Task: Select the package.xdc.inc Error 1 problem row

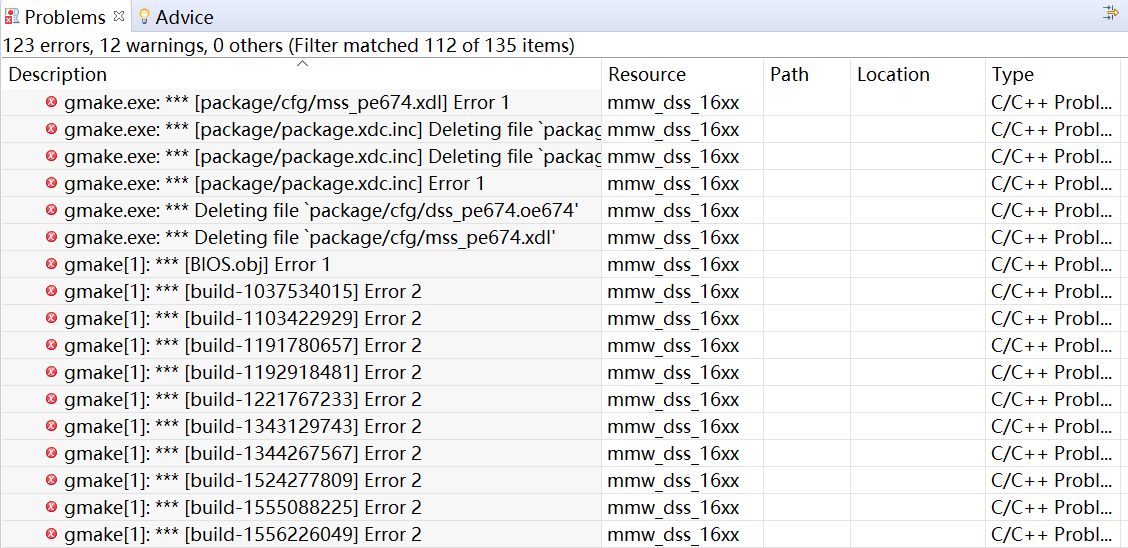Action: [x=274, y=183]
